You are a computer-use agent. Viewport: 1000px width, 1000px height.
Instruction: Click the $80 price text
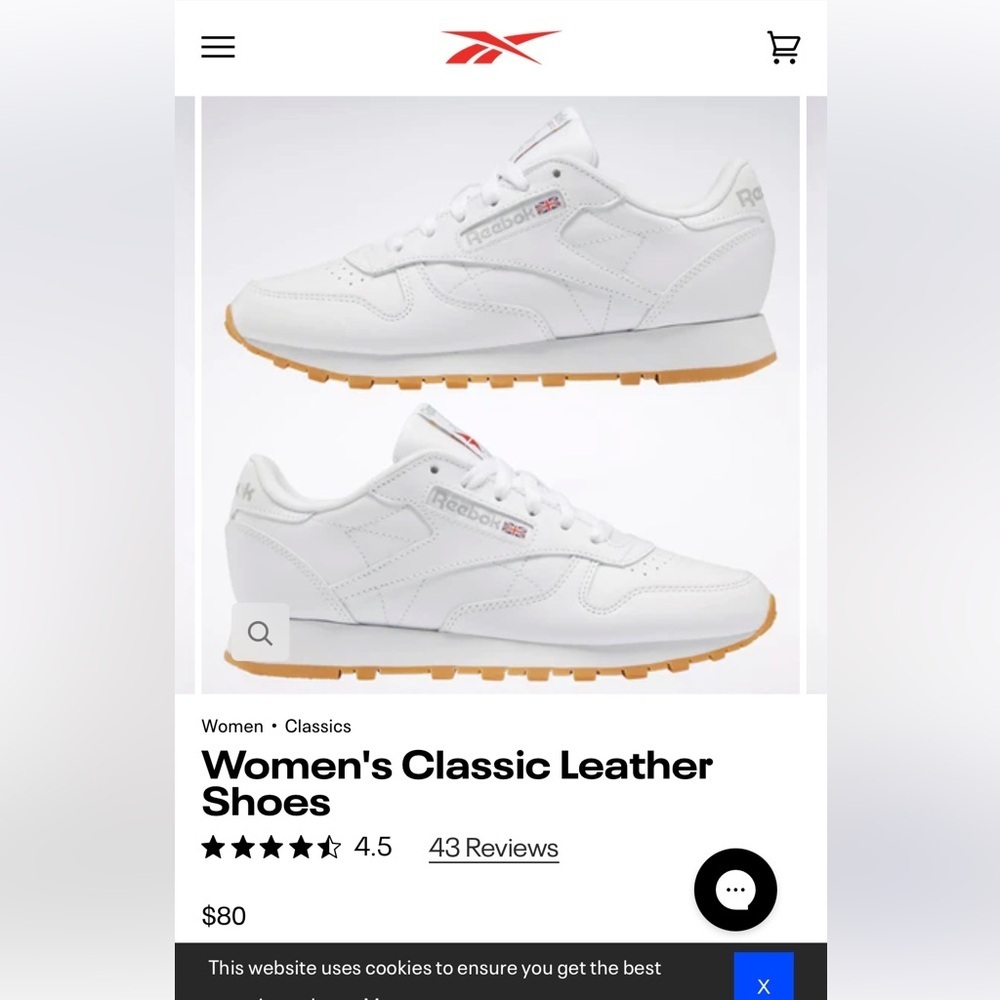pyautogui.click(x=224, y=916)
